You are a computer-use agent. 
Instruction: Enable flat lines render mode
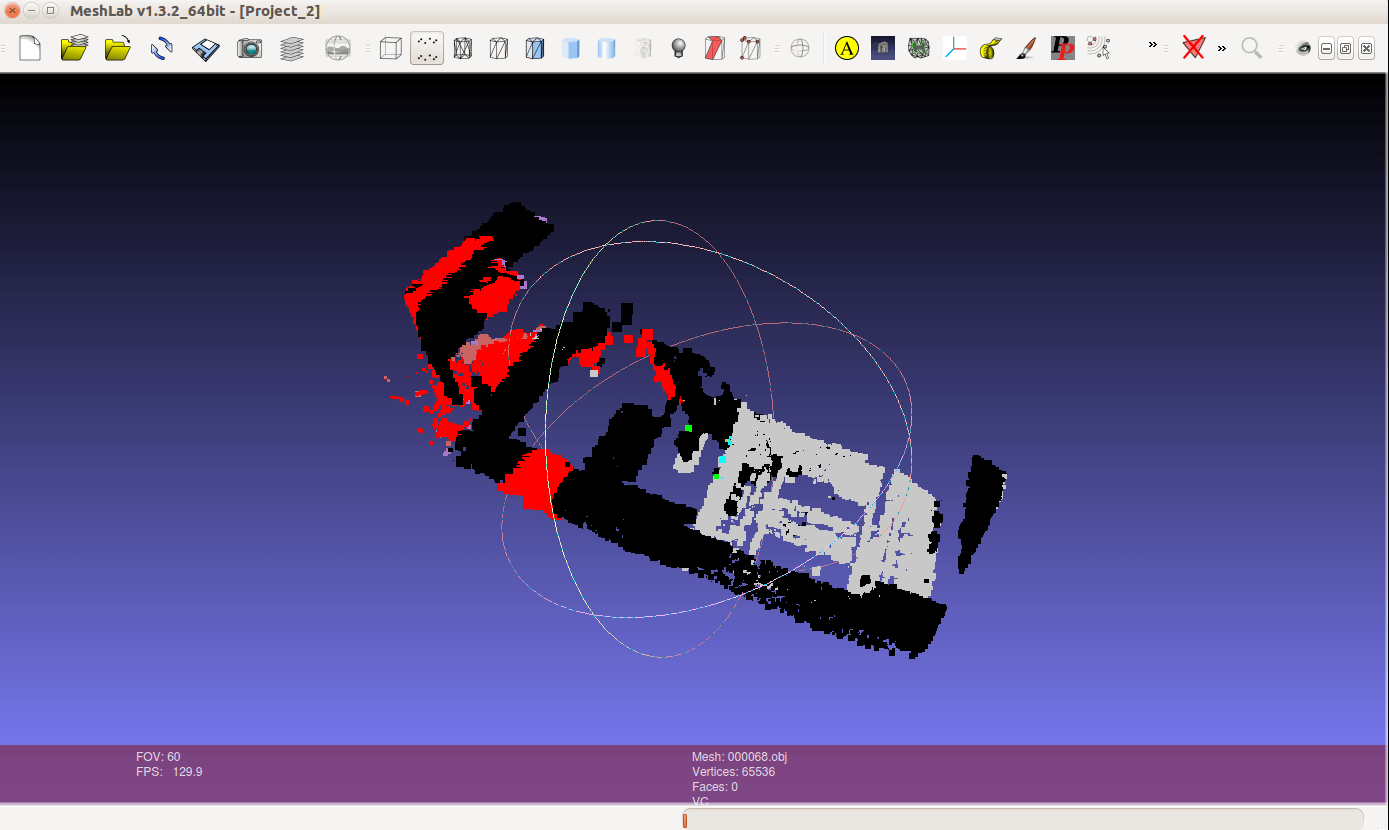[535, 48]
